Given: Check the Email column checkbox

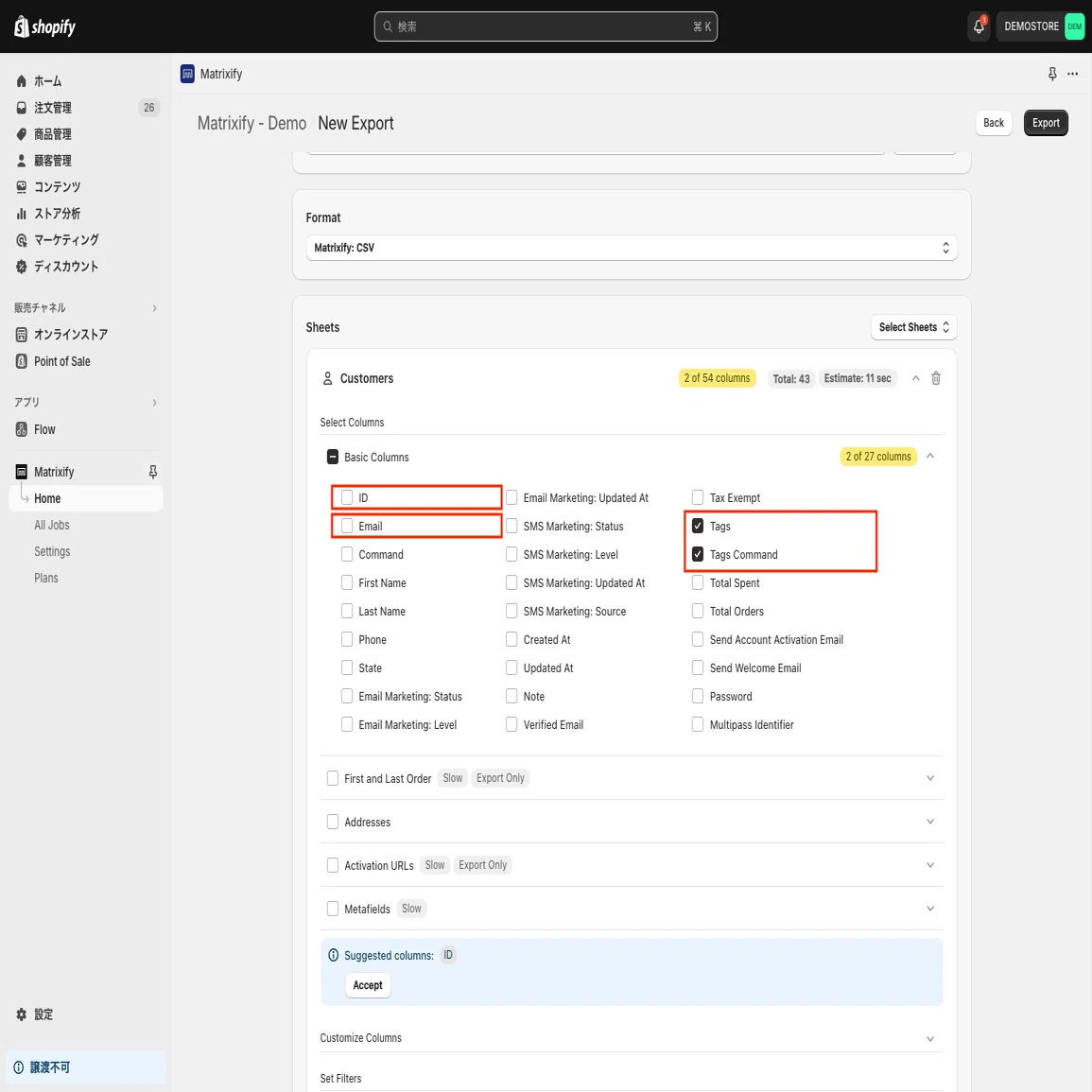Looking at the screenshot, I should coord(347,526).
